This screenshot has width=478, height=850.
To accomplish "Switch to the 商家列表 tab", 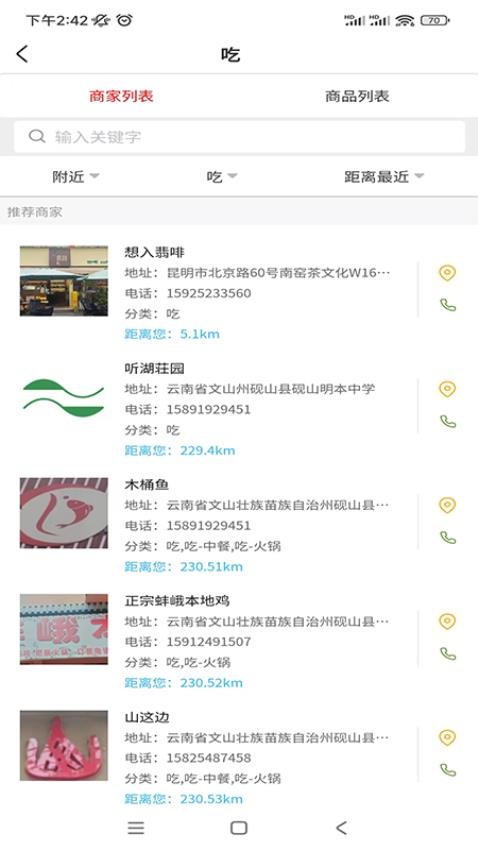I will click(x=121, y=96).
